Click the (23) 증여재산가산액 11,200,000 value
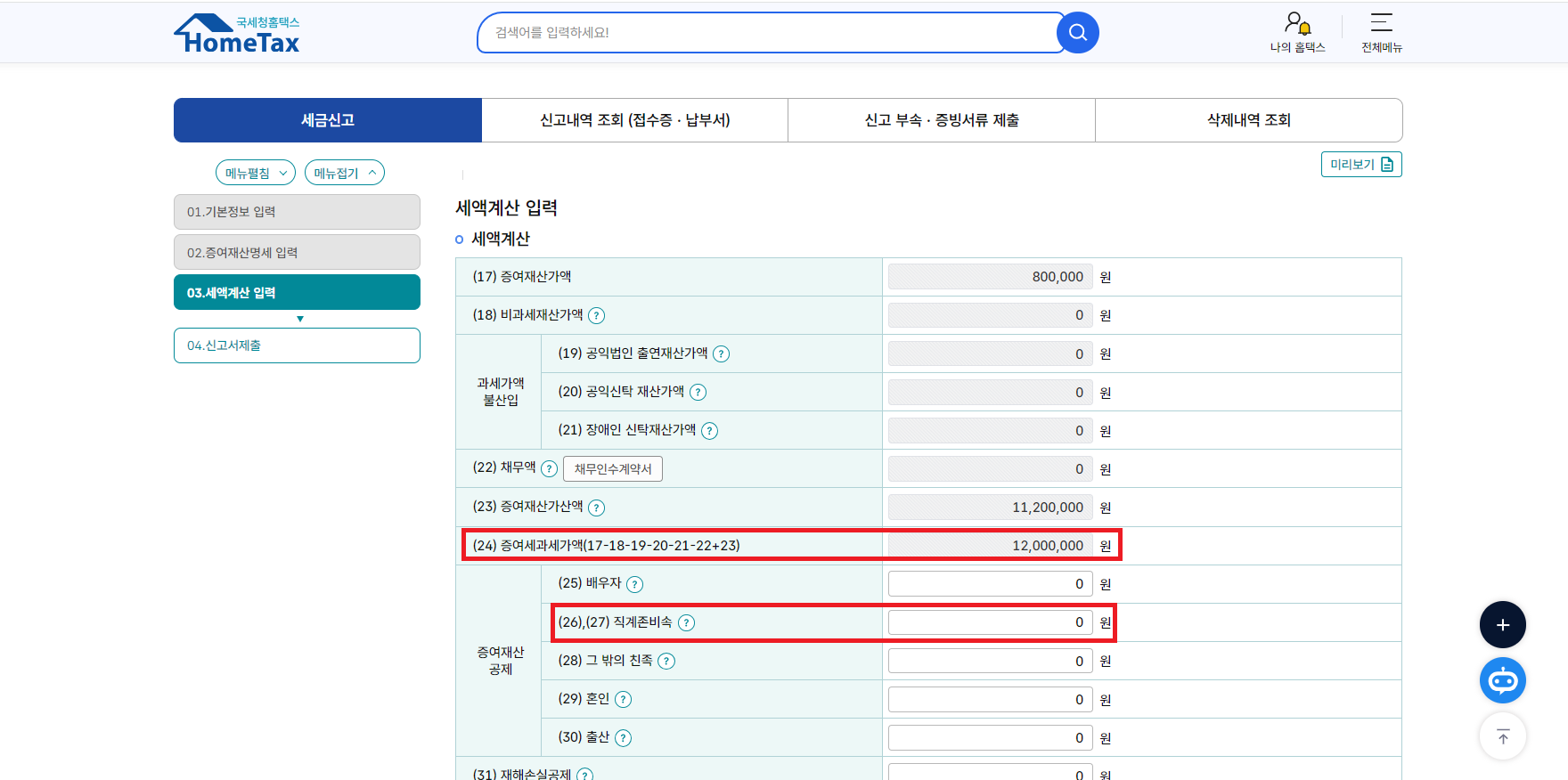This screenshot has height=780, width=1568. coord(991,508)
